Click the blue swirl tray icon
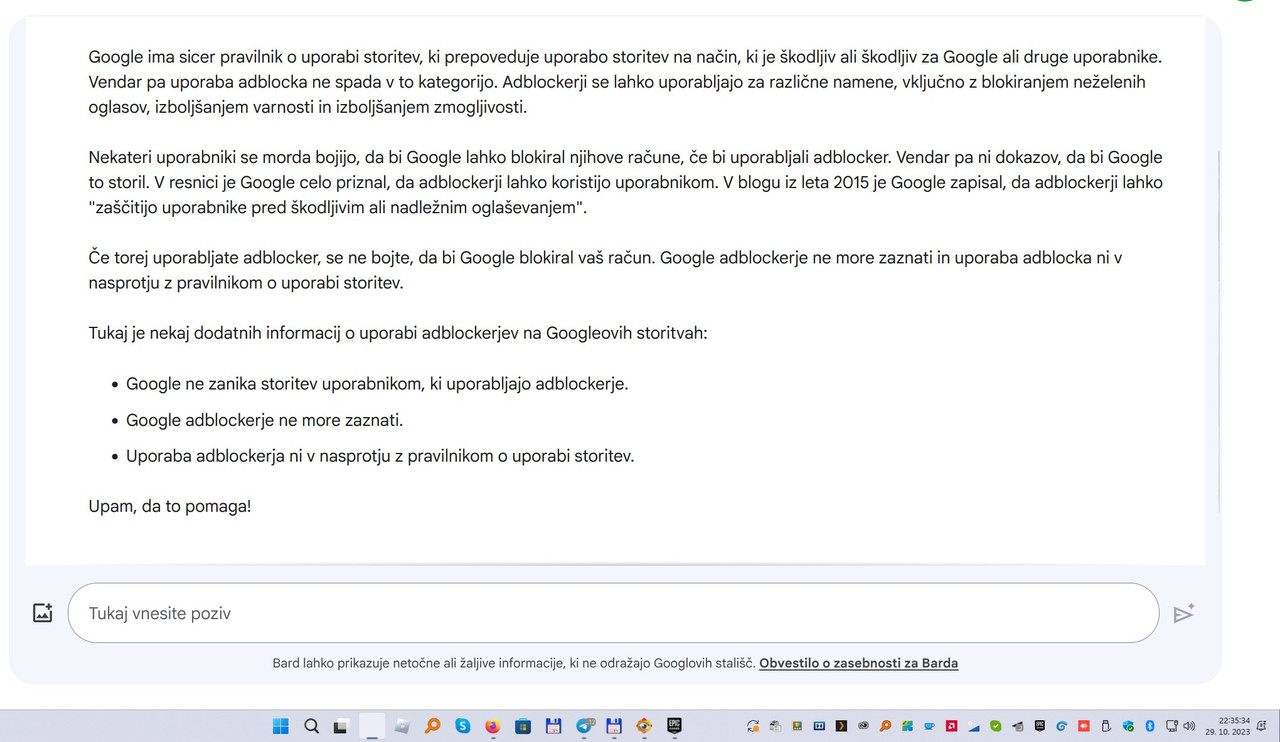 point(1061,726)
